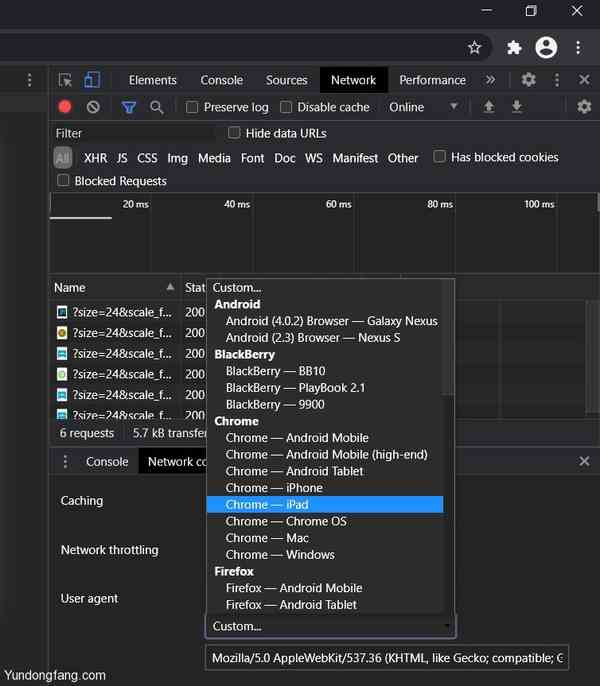Click the custom user agent string field

coord(387,658)
